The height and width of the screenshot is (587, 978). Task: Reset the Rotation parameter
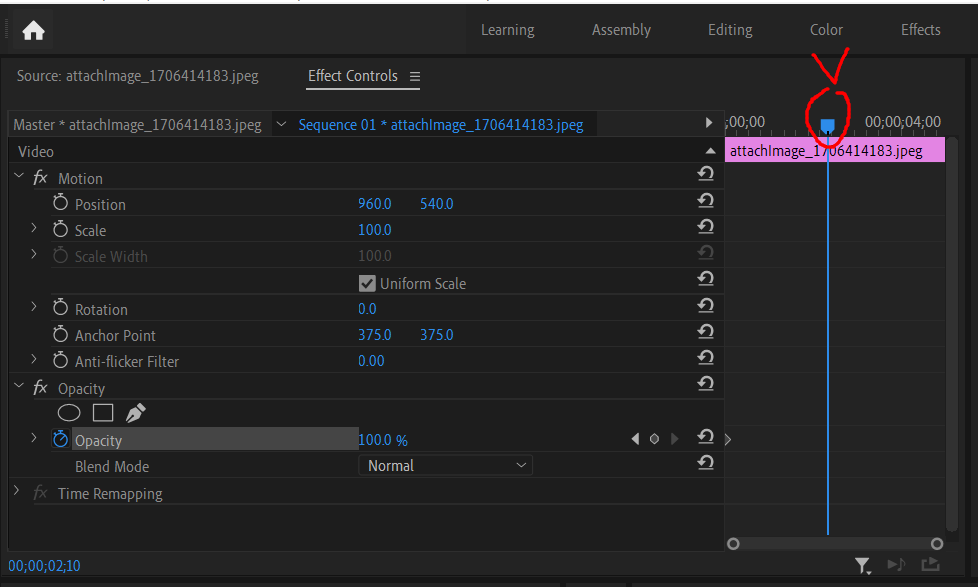705,305
